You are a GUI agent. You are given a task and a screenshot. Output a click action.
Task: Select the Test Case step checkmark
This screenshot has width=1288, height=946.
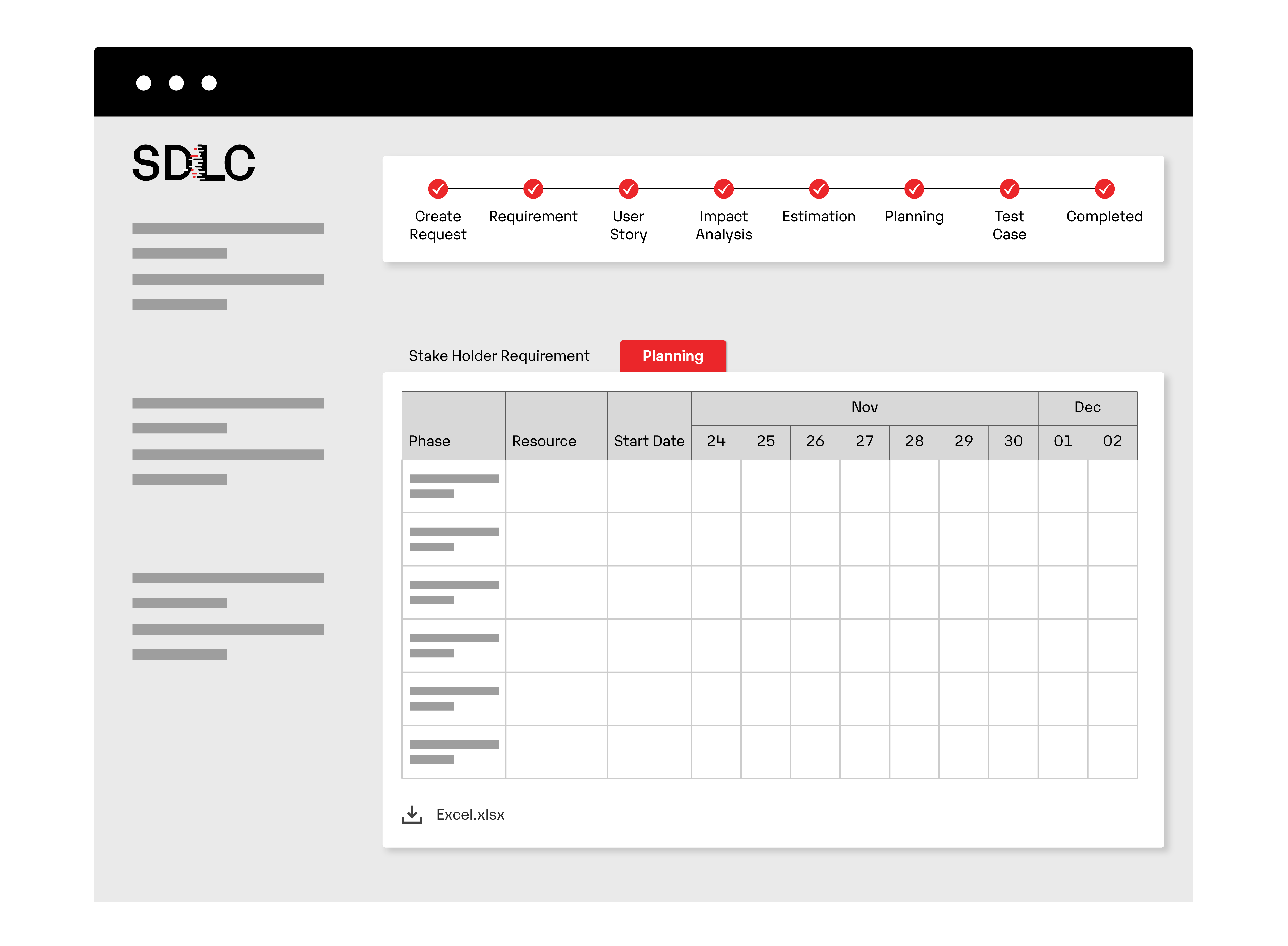click(1009, 188)
